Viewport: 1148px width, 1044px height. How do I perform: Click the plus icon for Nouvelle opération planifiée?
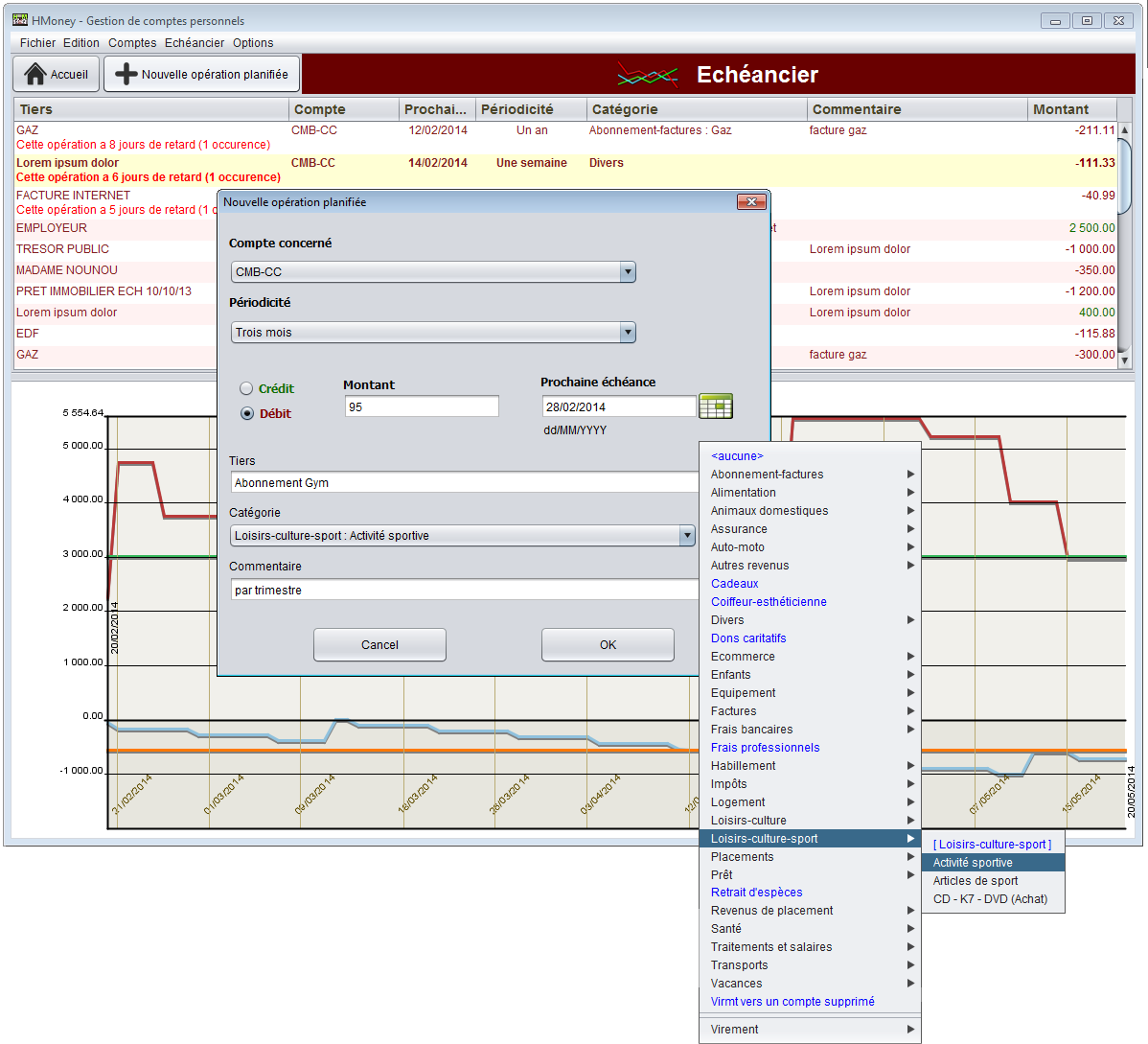click(x=126, y=74)
